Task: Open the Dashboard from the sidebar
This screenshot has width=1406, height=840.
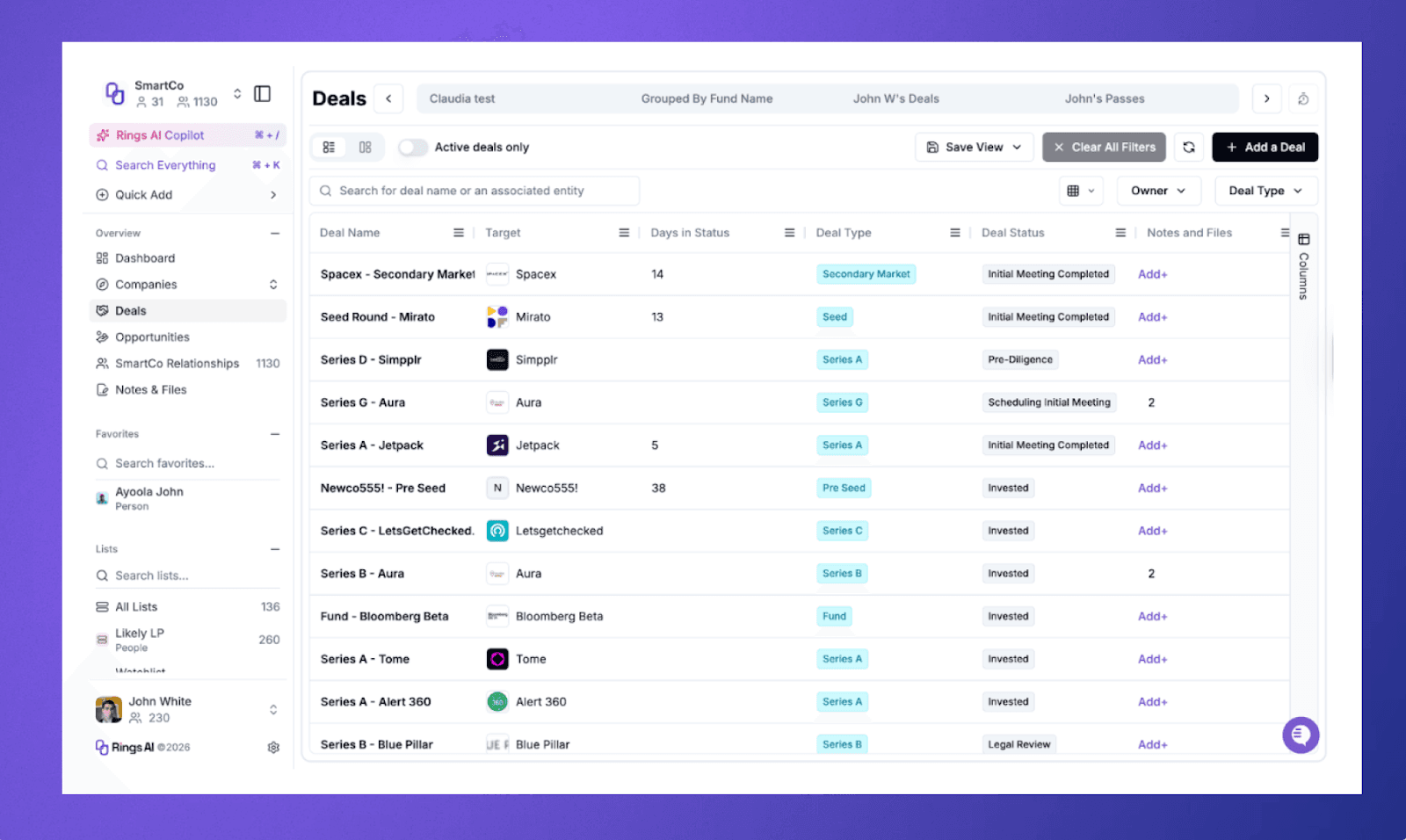Action: pos(145,257)
